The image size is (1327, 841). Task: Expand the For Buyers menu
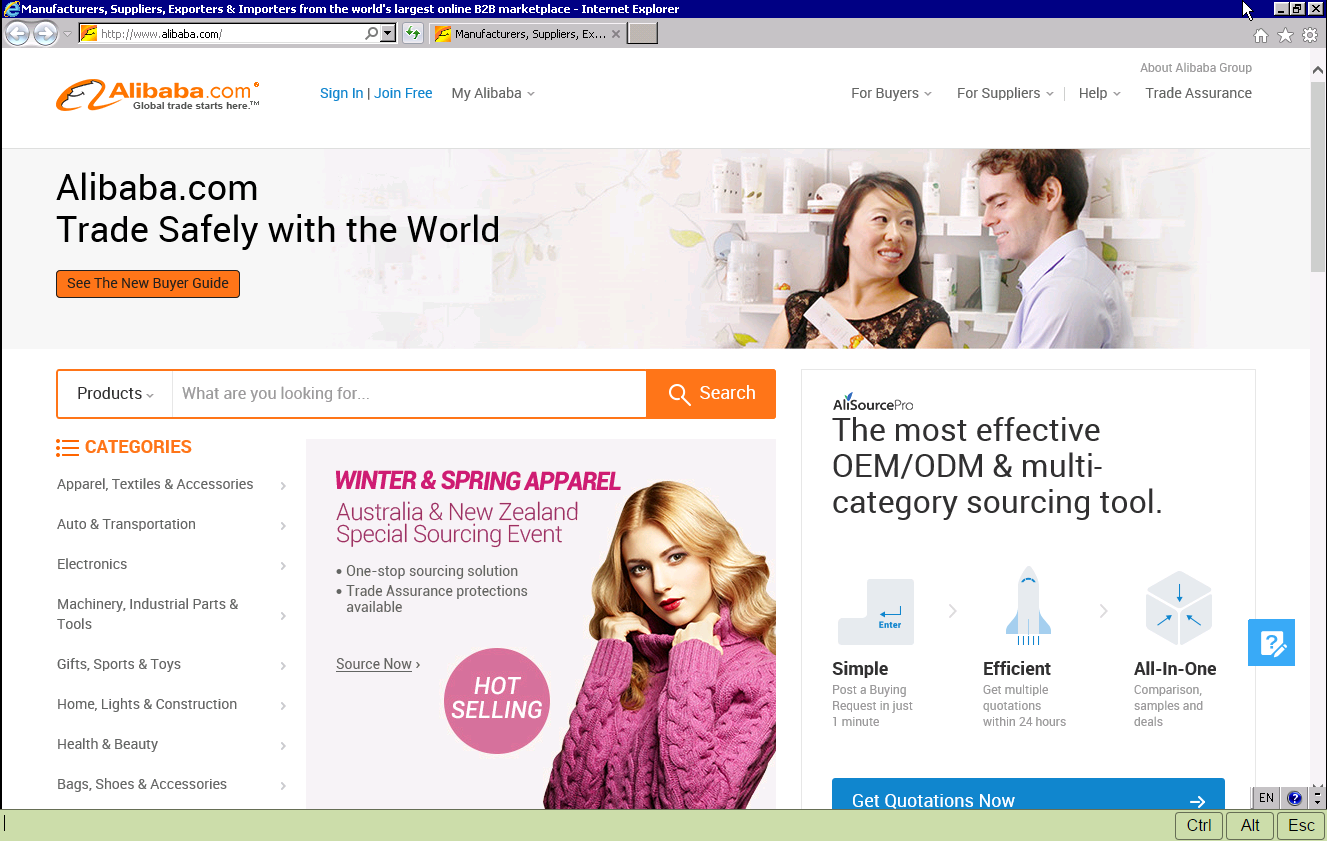click(891, 93)
